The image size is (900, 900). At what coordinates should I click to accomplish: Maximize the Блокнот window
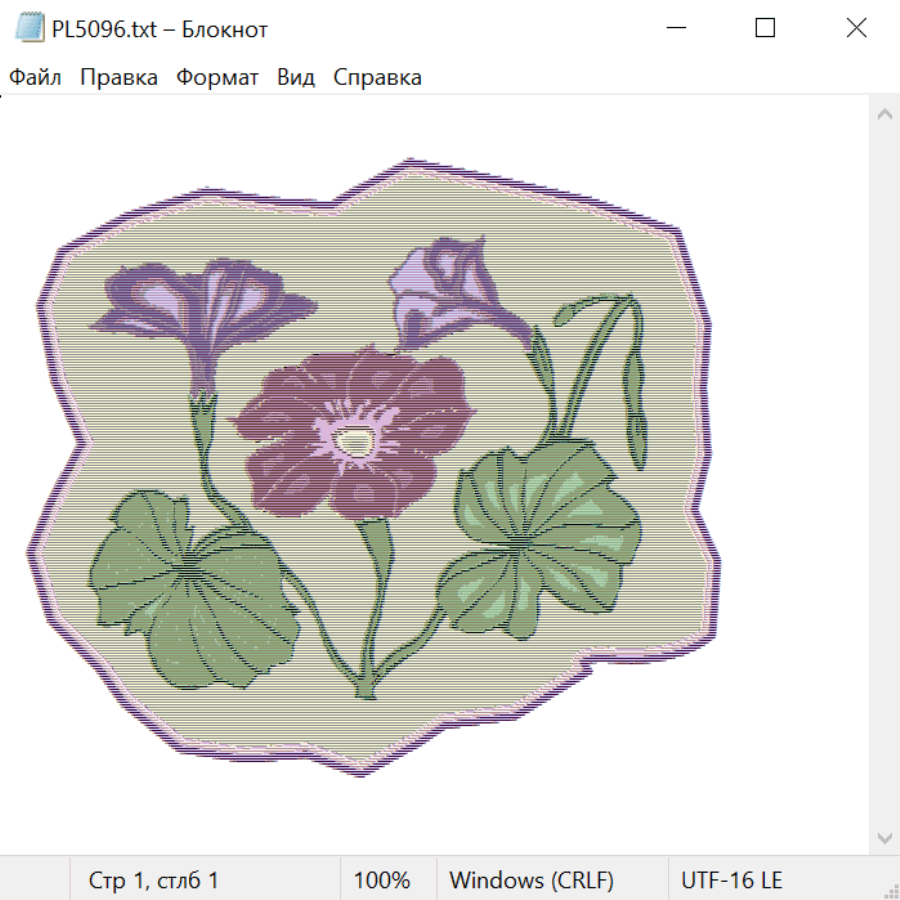(x=765, y=29)
